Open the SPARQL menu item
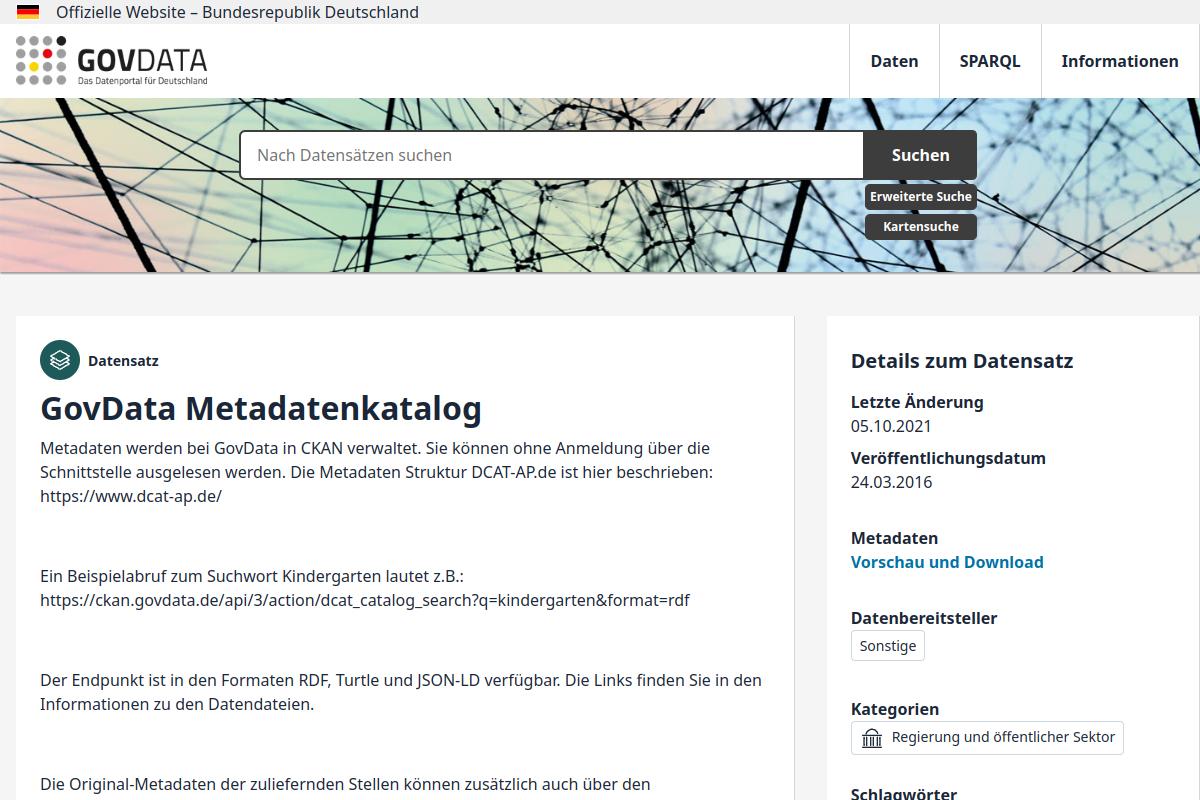Image resolution: width=1200 pixels, height=800 pixels. pos(990,61)
